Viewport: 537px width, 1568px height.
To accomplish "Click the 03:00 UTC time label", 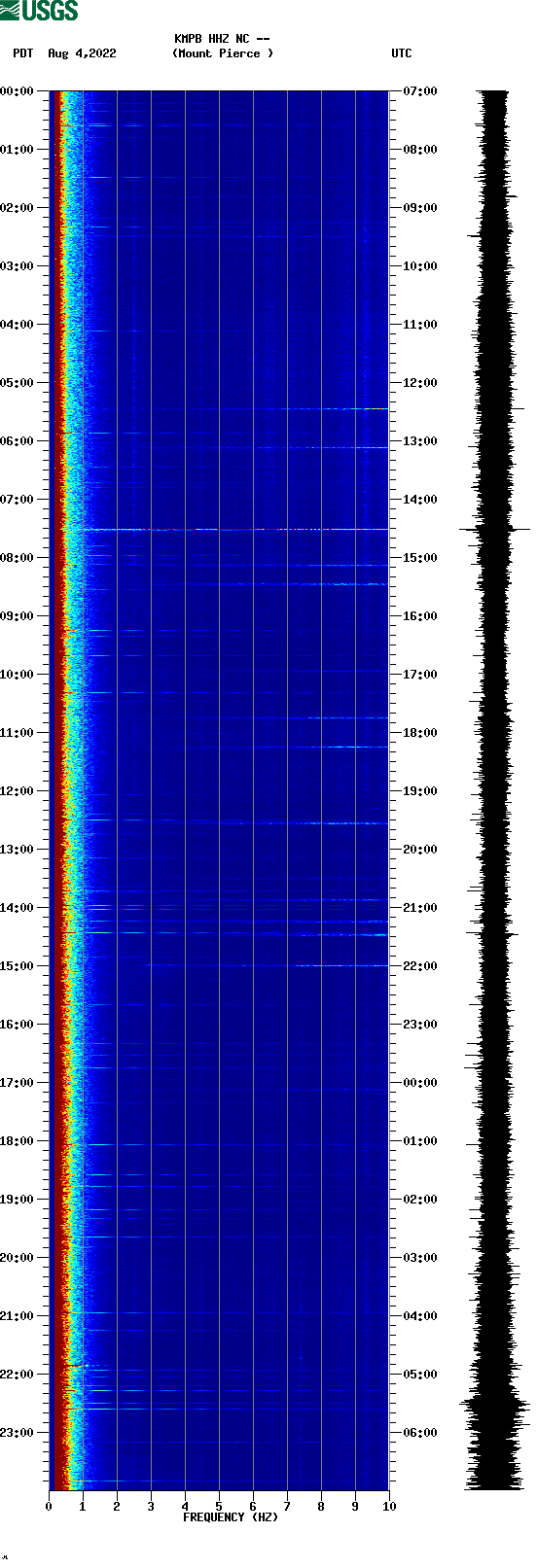I will pyautogui.click(x=420, y=1258).
